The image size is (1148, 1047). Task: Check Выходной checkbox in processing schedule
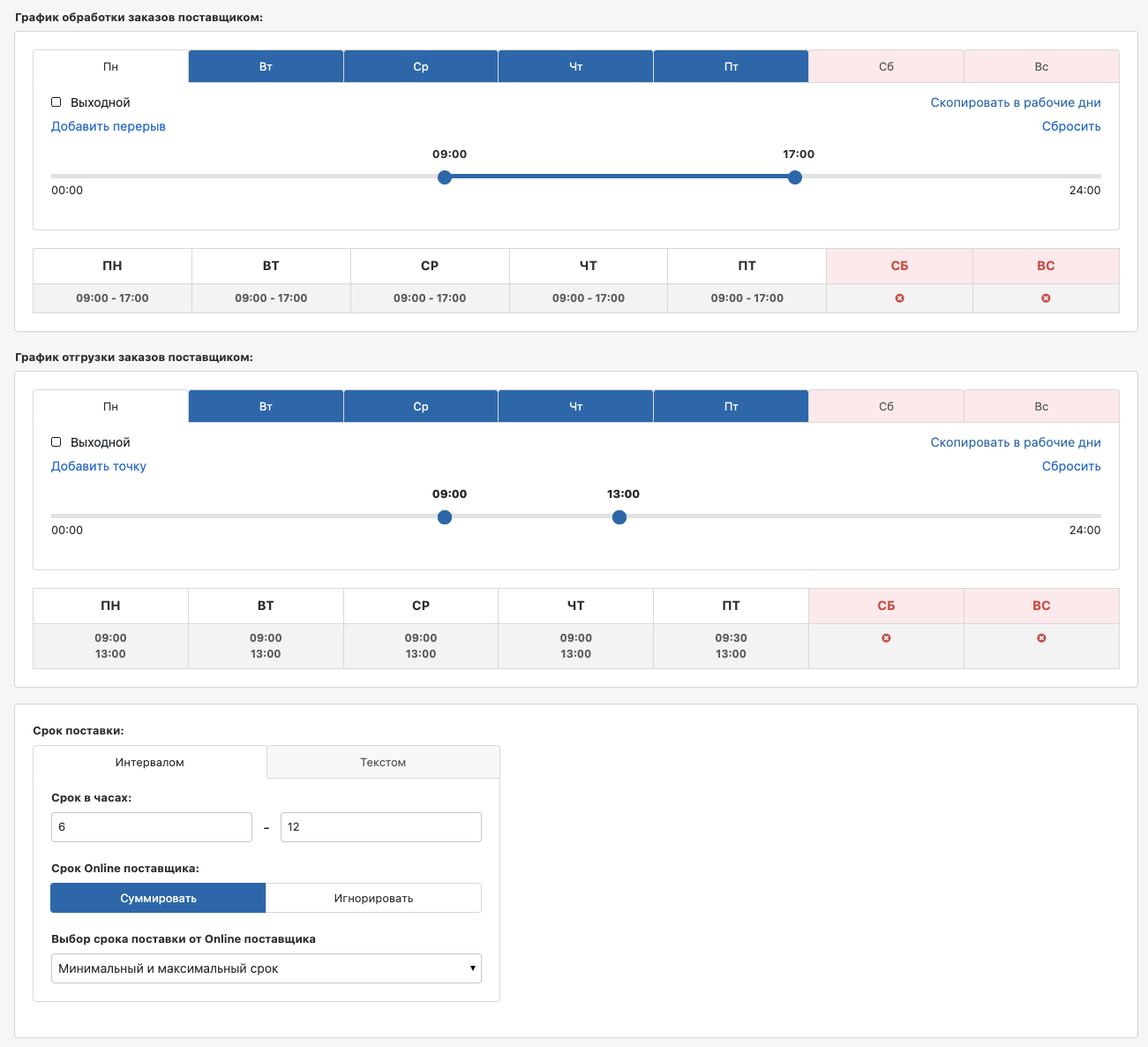56,102
